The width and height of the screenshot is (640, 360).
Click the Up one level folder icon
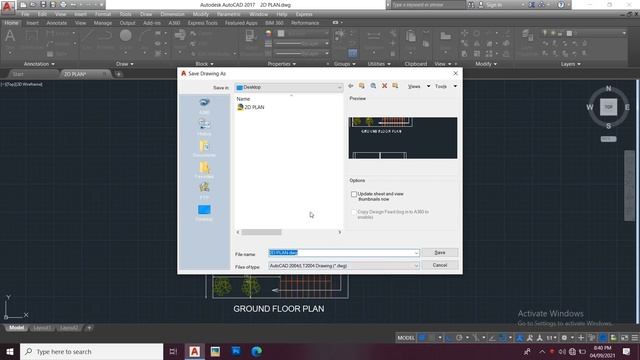[362, 86]
